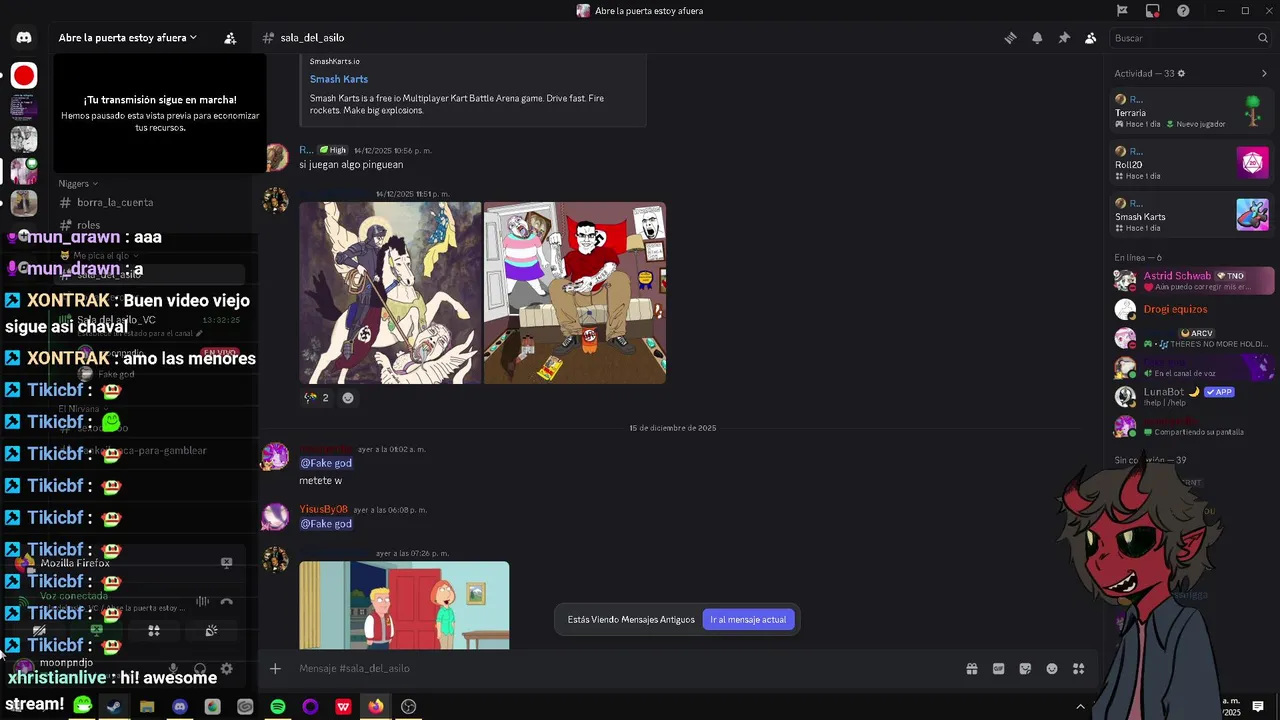The height and width of the screenshot is (720, 1280).
Task: Open Smash Karts activity card
Action: click(1192, 215)
